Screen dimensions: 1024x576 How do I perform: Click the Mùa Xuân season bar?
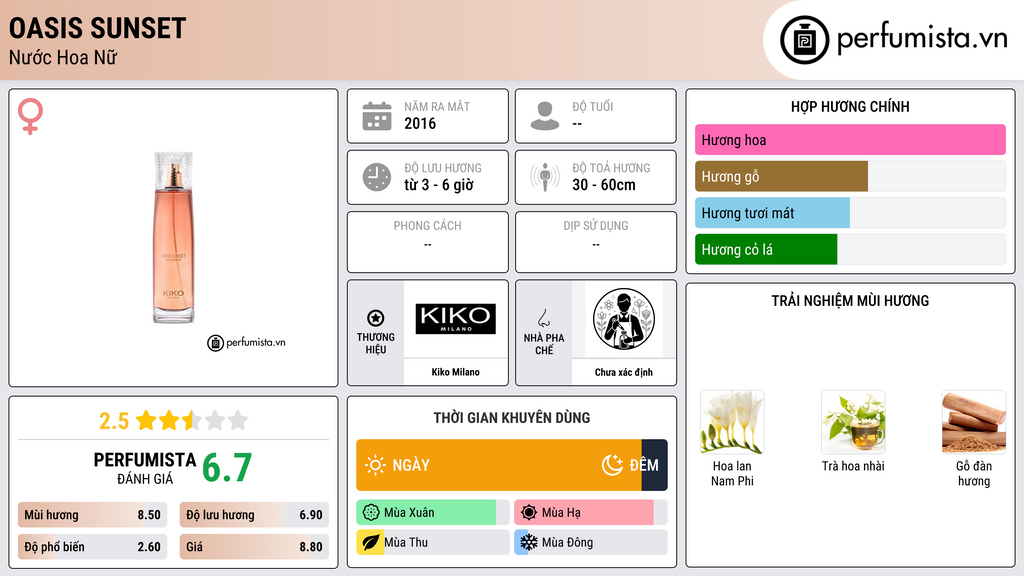coord(432,513)
